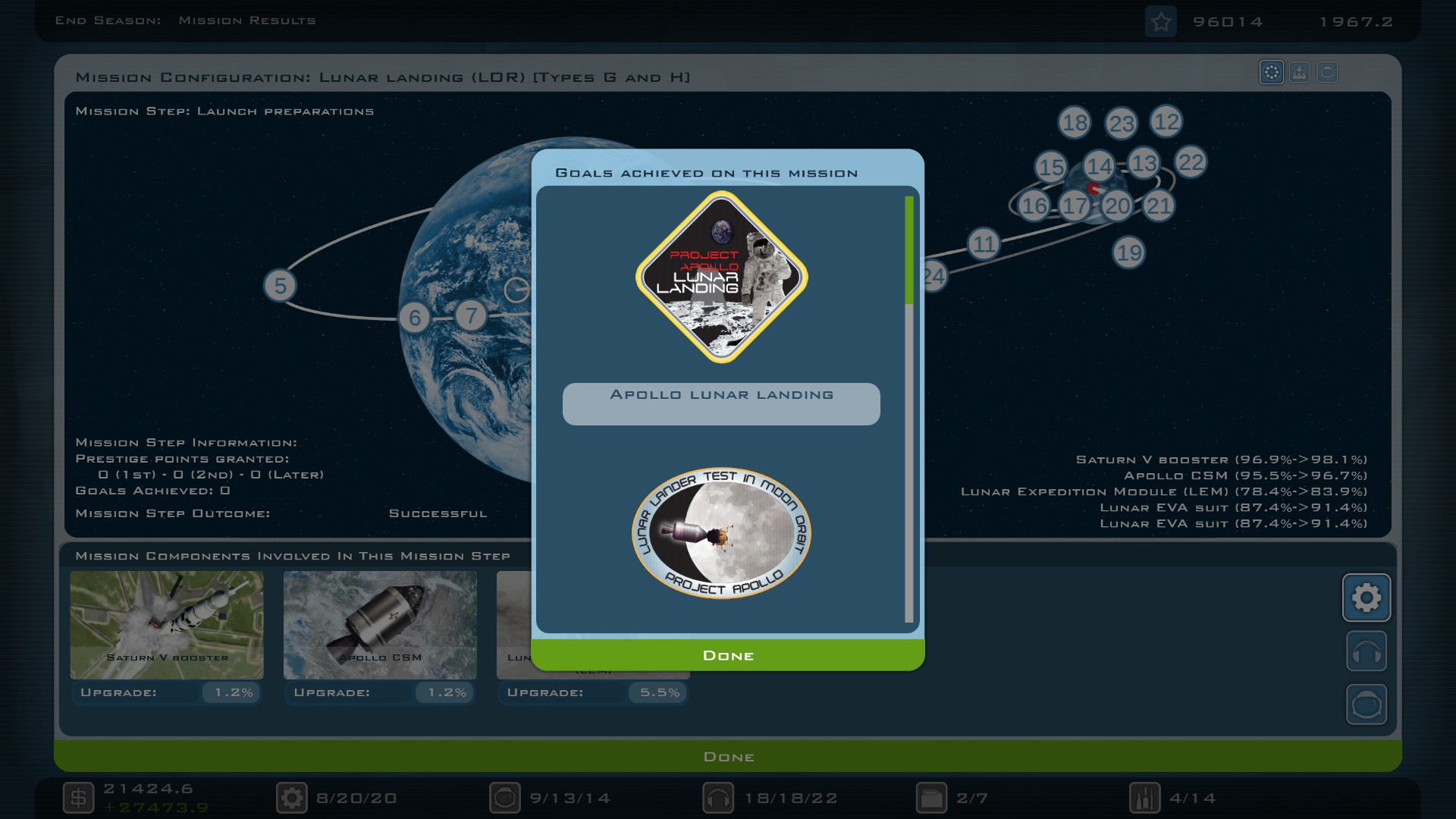Select mission step marker 17
This screenshot has height=819, width=1456.
[x=1075, y=206]
